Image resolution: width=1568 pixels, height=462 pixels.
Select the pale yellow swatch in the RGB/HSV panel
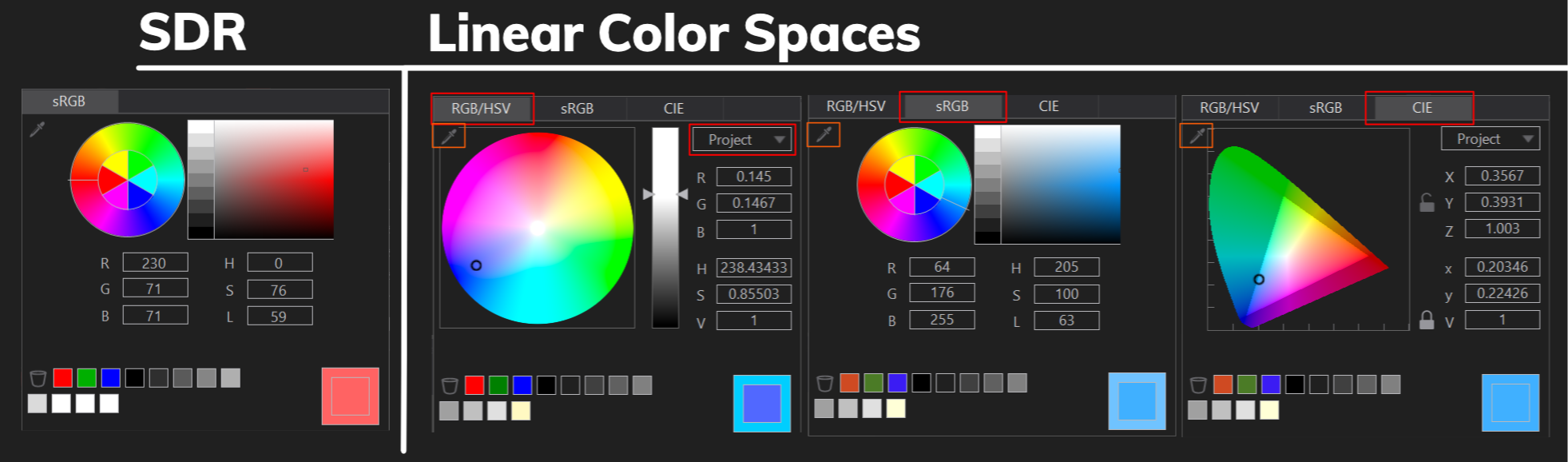[x=521, y=411]
